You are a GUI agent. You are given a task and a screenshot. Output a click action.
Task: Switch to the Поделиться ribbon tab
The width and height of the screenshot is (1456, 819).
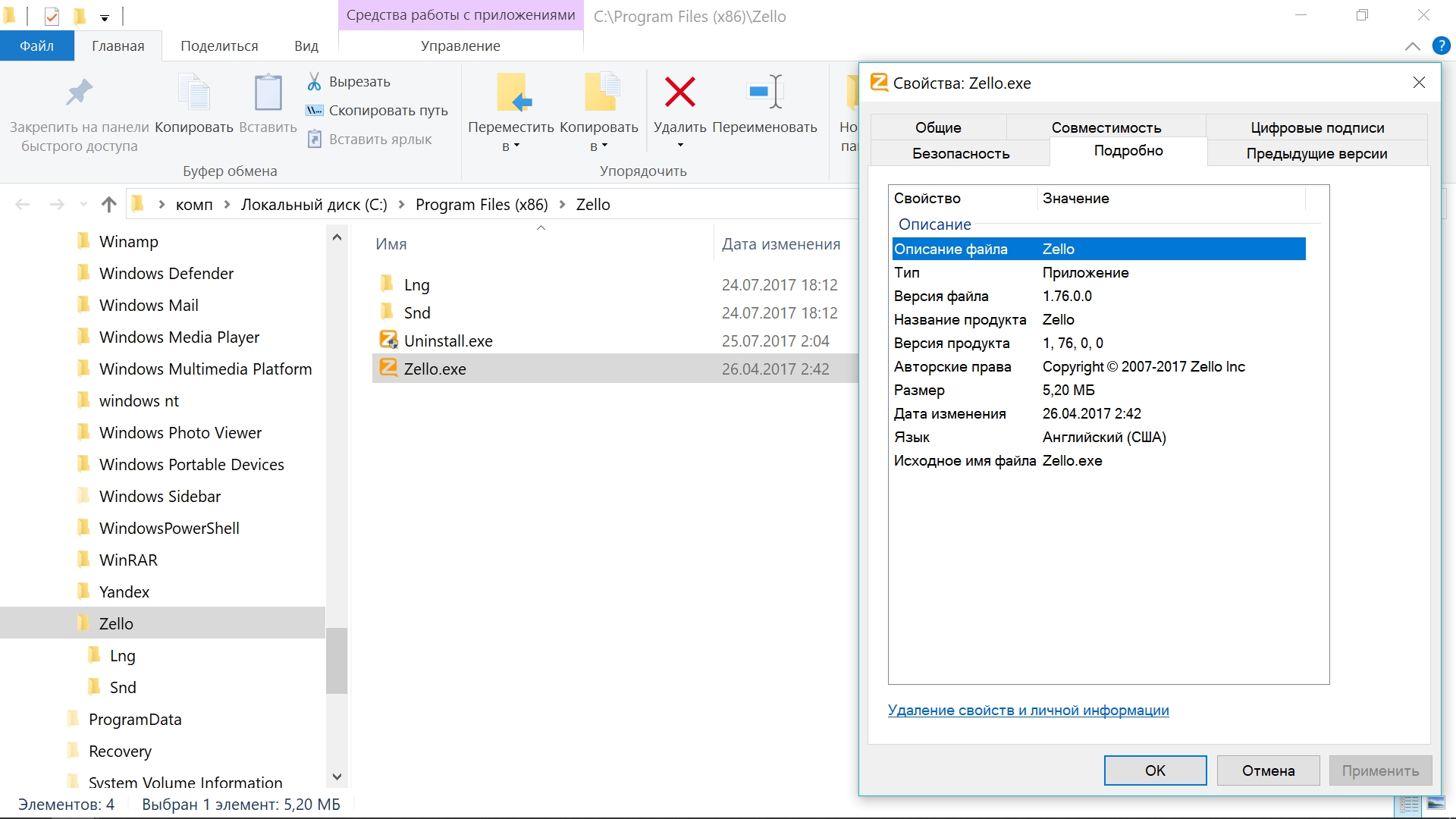click(x=219, y=46)
